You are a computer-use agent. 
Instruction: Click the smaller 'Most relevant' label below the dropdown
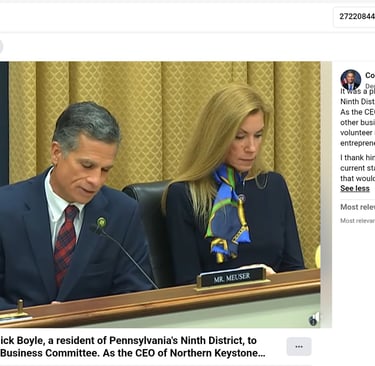[358, 220]
